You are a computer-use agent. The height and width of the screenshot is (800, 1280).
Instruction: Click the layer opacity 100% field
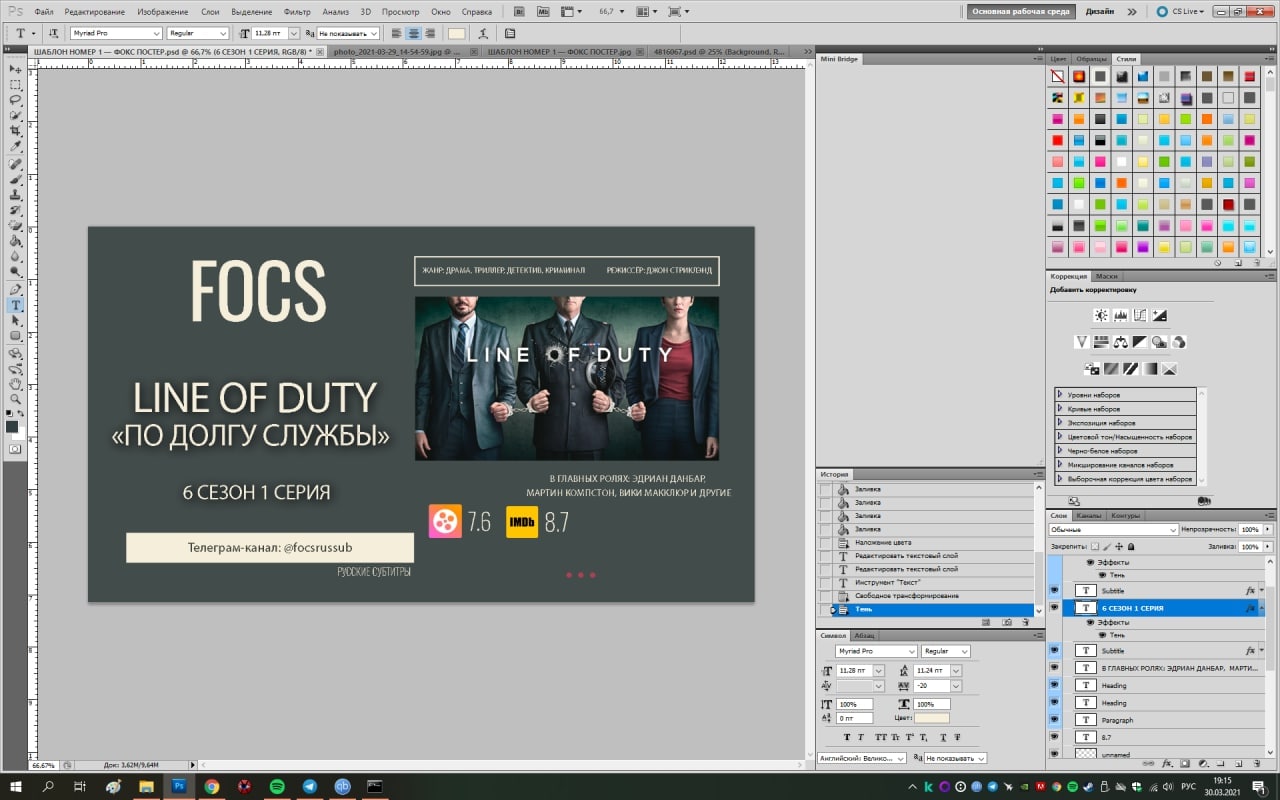point(1249,529)
